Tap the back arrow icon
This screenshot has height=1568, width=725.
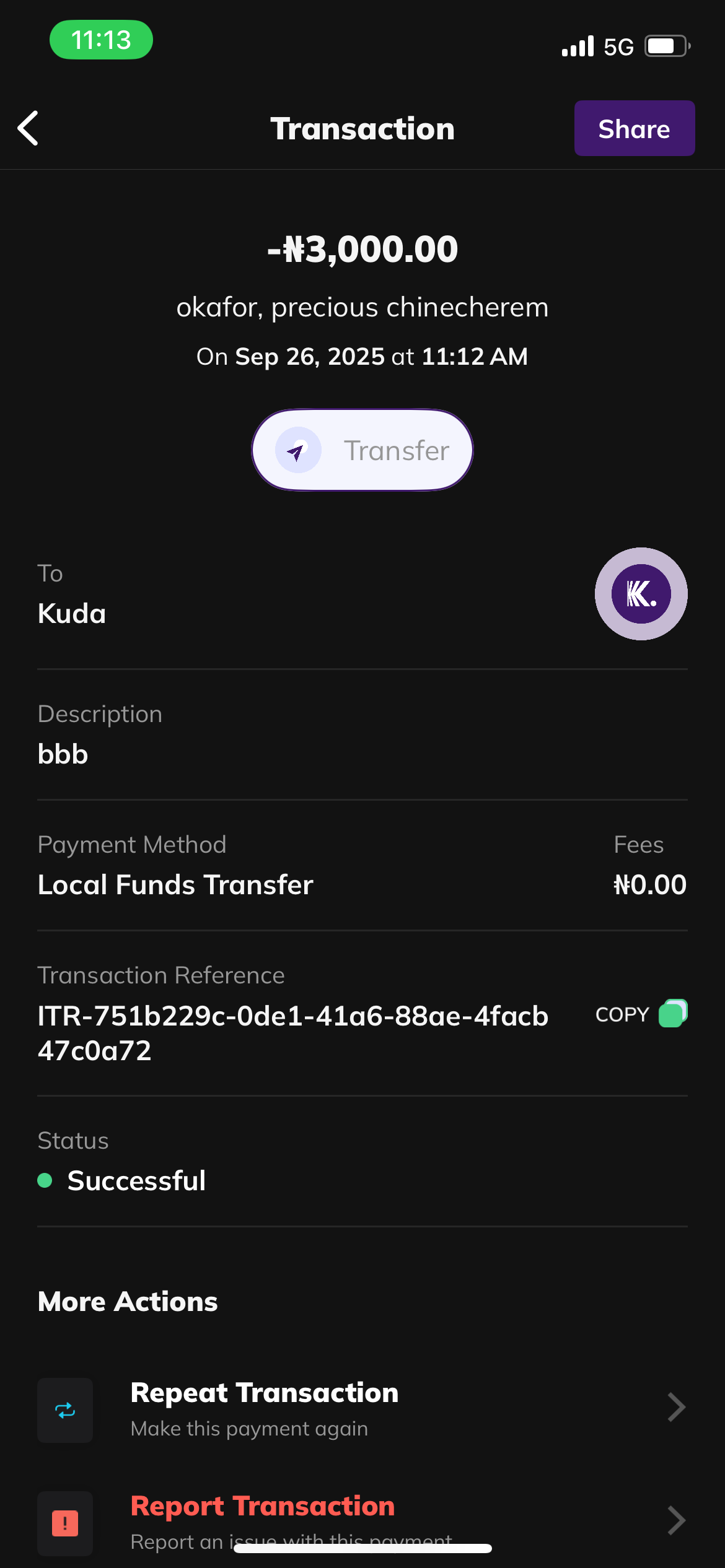(x=29, y=128)
